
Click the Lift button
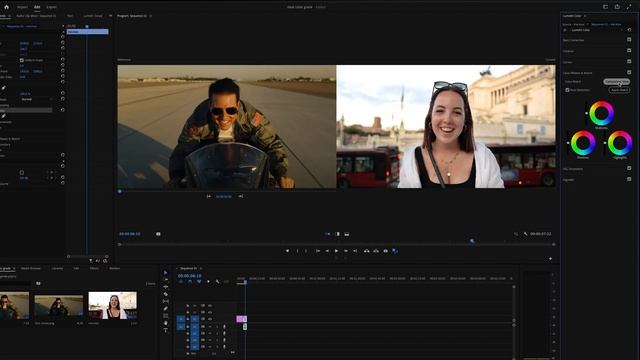(367, 251)
